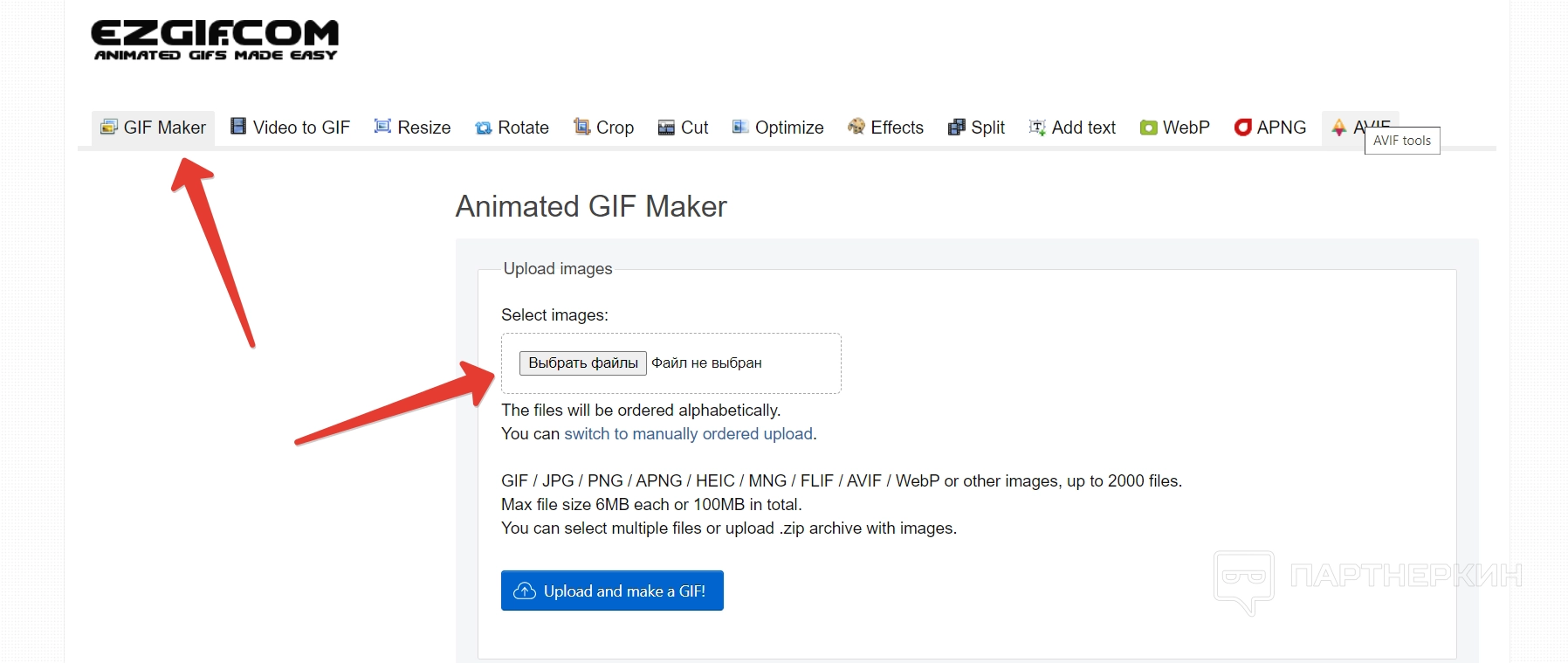Click the Optimize tool icon
Viewport: 1568px width, 663px height.
pyautogui.click(x=740, y=127)
